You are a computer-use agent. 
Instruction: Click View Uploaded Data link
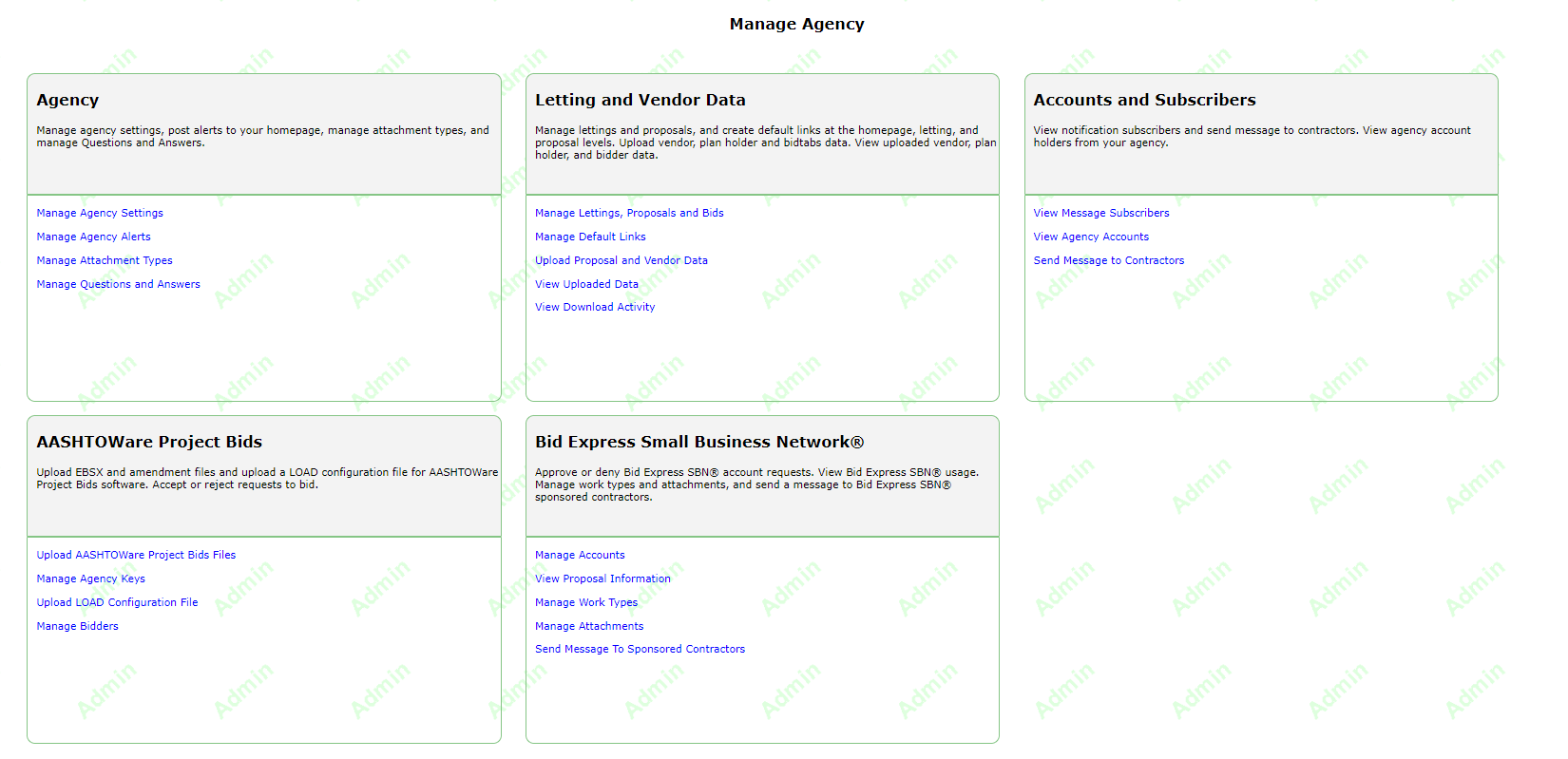pos(586,284)
